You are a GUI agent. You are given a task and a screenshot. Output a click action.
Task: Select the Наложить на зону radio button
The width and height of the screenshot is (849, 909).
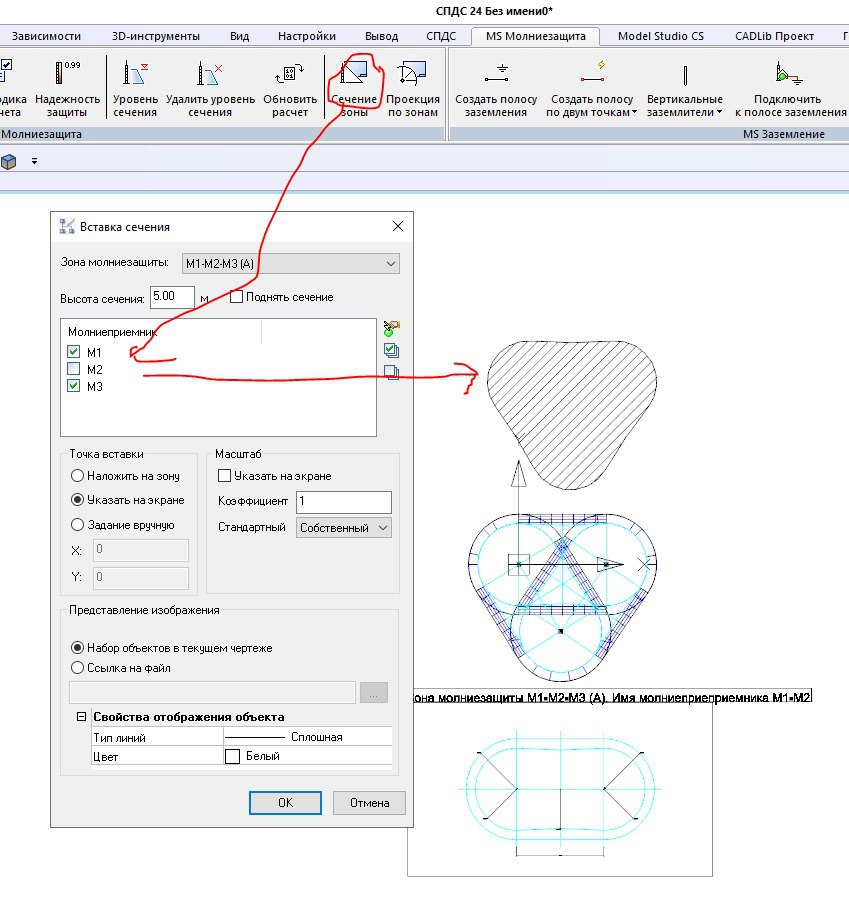(78, 476)
